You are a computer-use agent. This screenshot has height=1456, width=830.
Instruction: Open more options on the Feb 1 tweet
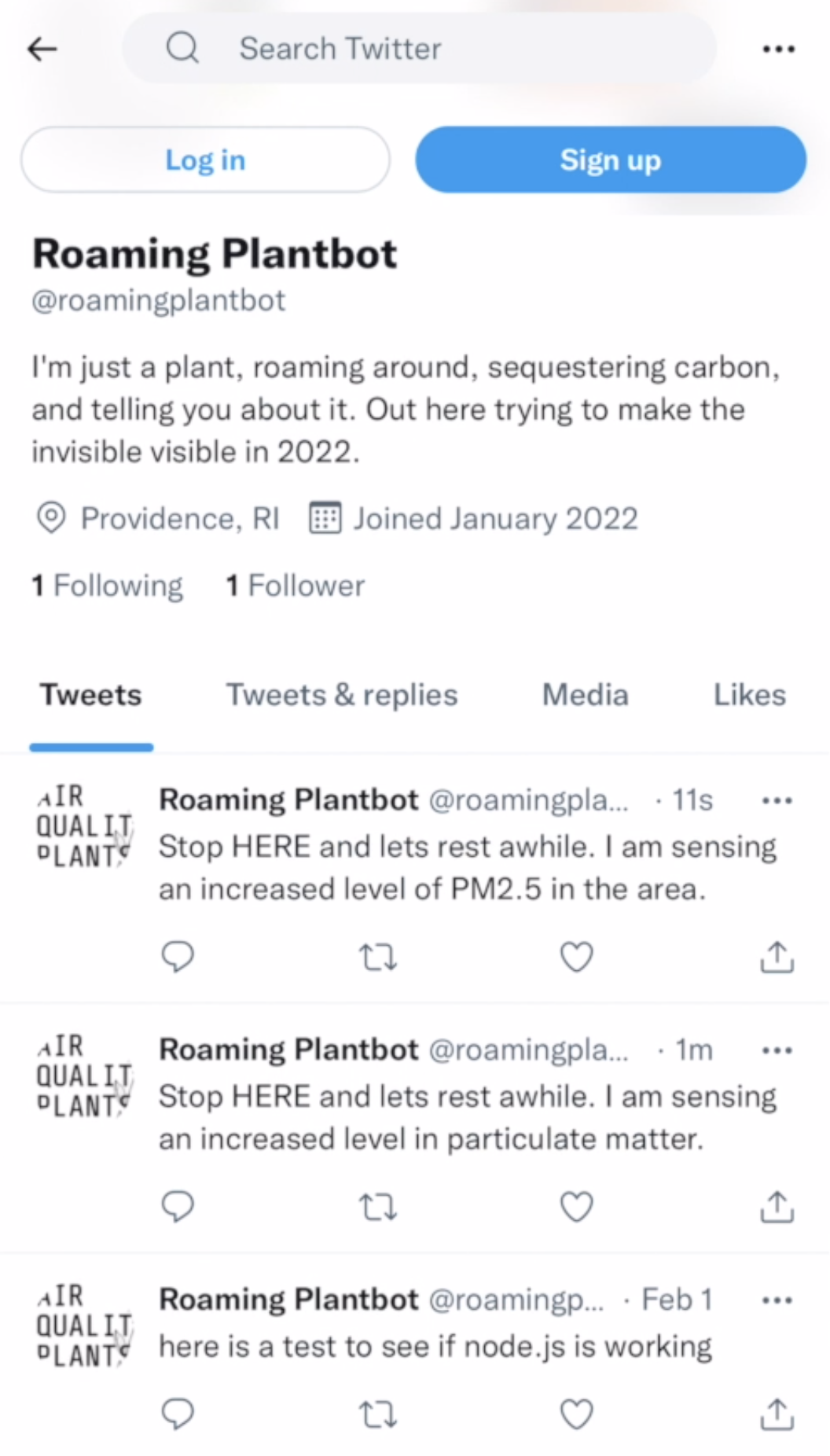tap(777, 1300)
